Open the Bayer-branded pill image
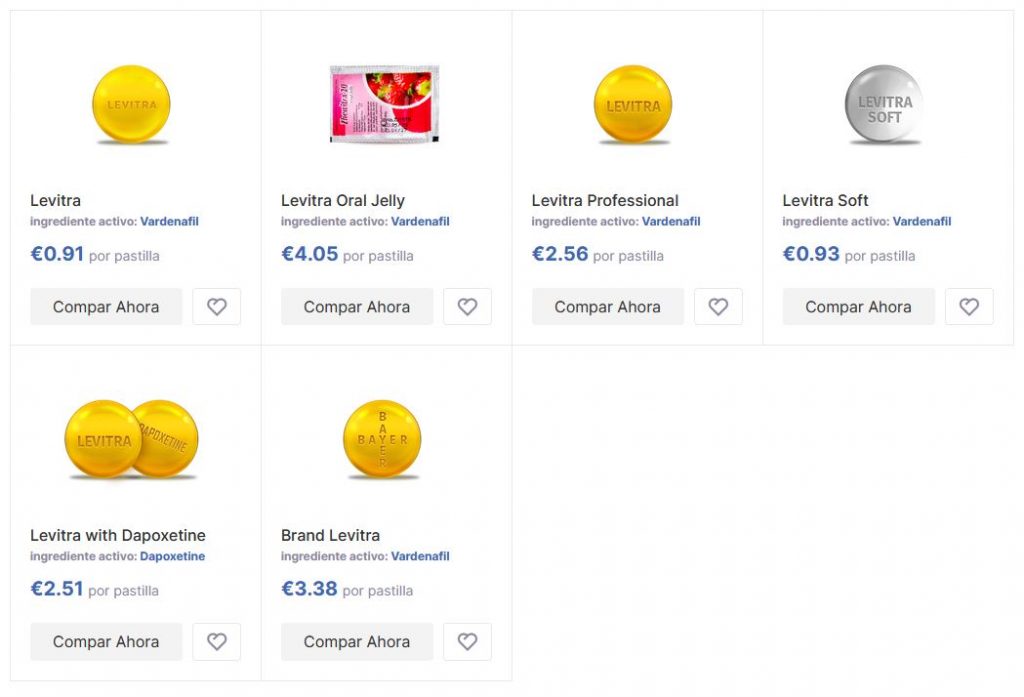This screenshot has height=697, width=1024. pyautogui.click(x=382, y=440)
